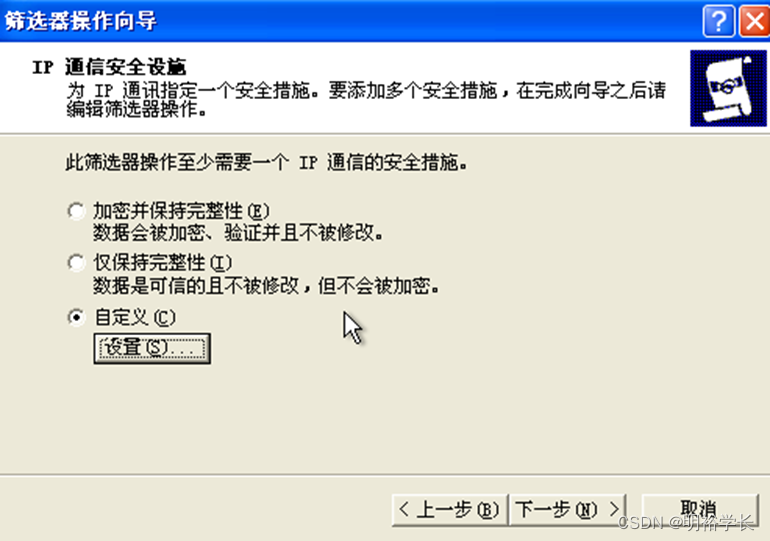
Task: Click the CSDN @明裕学长 watermark text
Action: coord(686,523)
